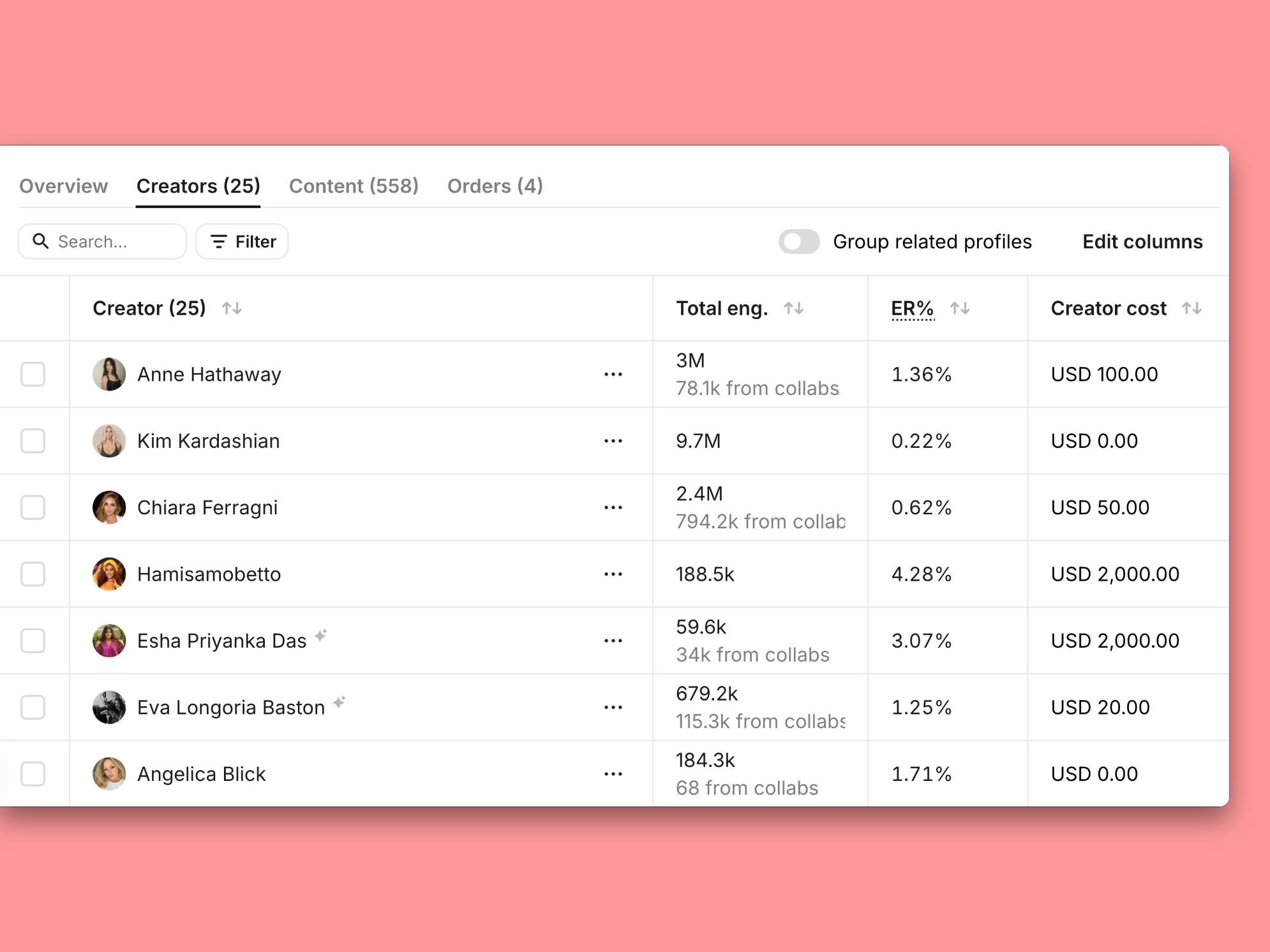Click the Creator (25) column header
Image resolution: width=1270 pixels, height=952 pixels.
pyautogui.click(x=149, y=309)
